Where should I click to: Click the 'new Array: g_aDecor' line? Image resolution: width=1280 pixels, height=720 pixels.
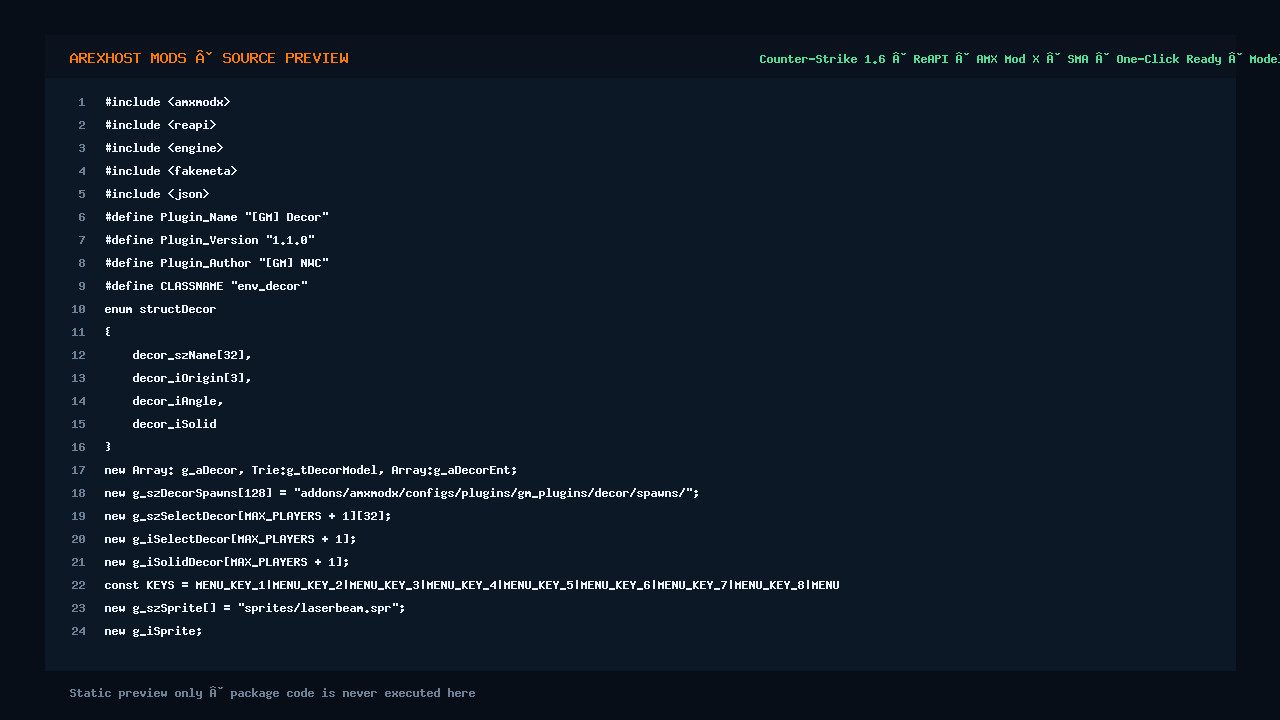pyautogui.click(x=310, y=470)
